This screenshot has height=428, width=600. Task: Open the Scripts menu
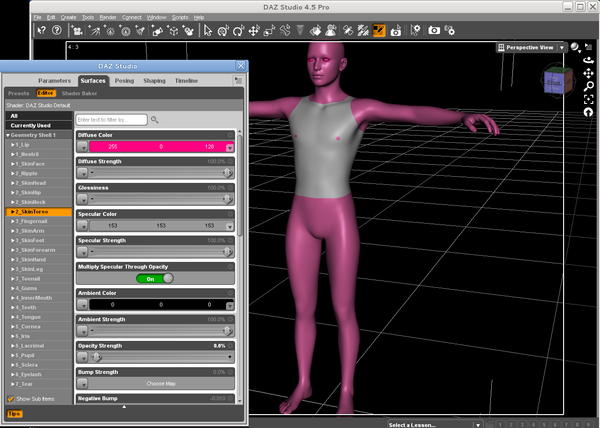[180, 17]
